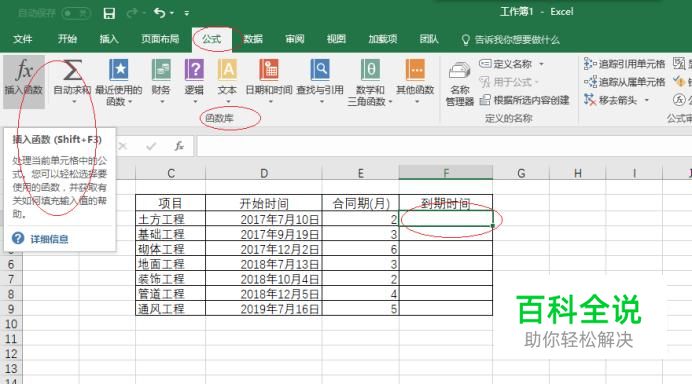The height and width of the screenshot is (384, 692).
Task: Open Recently Used functions star icon
Action: point(118,71)
